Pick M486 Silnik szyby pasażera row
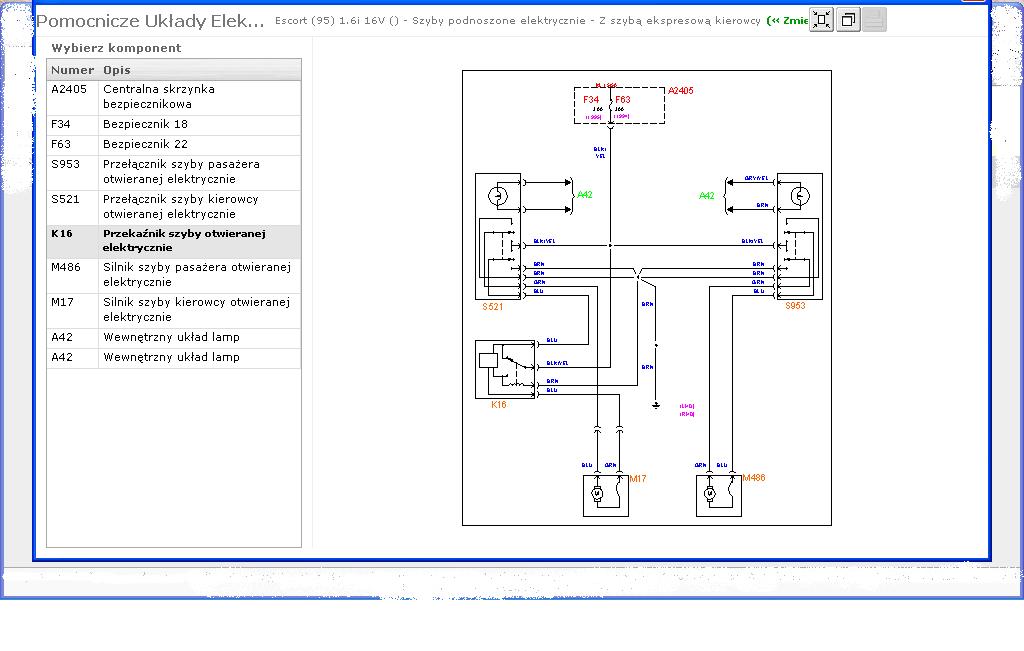1024x651 pixels. click(173, 275)
